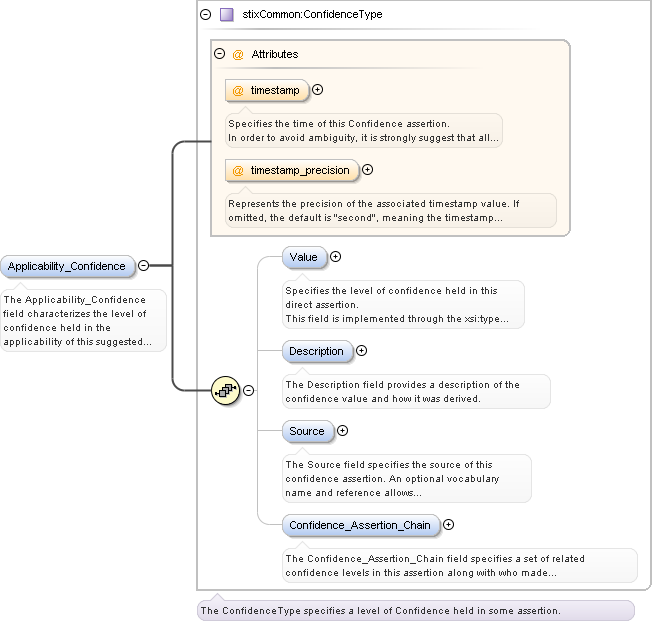The image size is (653, 624).
Task: Click the yellow sequence compositor icon
Action: [225, 390]
